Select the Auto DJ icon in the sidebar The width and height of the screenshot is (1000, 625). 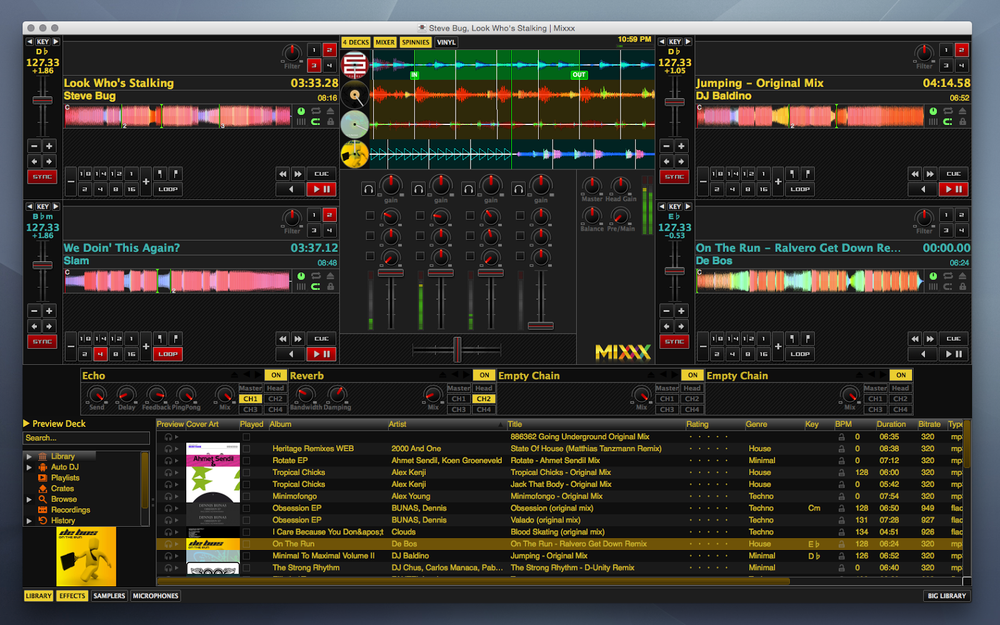42,467
